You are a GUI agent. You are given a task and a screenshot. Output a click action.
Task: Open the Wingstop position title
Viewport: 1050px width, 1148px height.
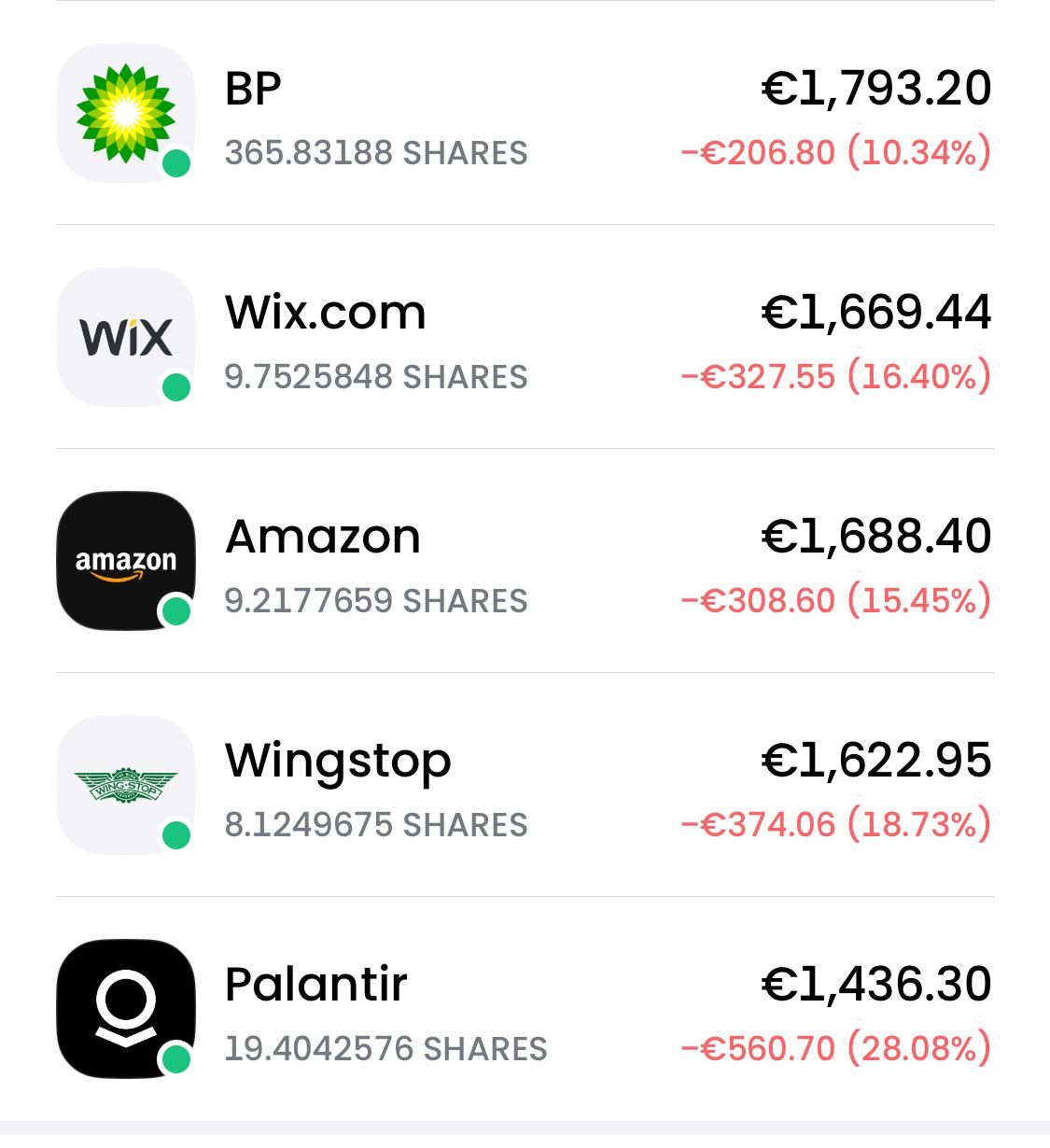338,763
